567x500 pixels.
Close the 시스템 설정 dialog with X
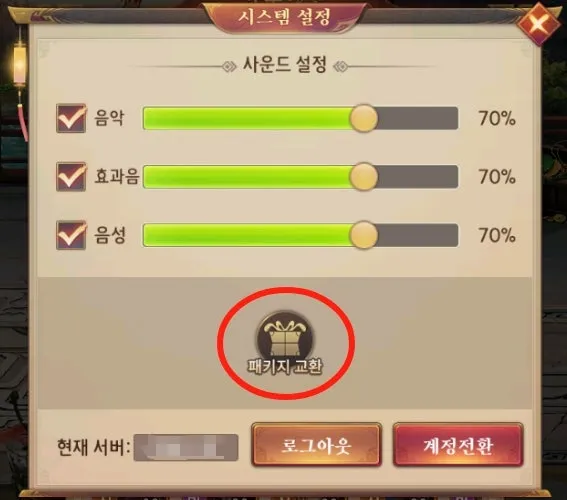coord(539,24)
